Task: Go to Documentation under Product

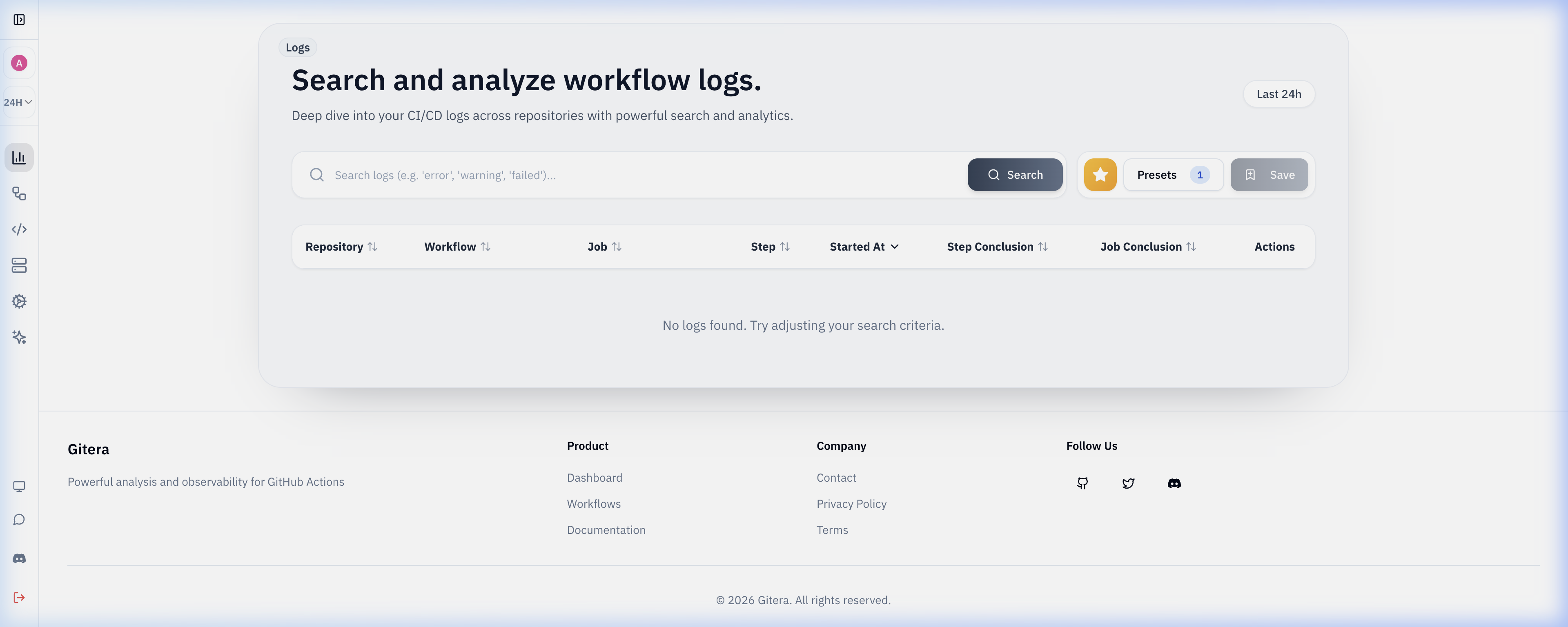Action: click(606, 529)
